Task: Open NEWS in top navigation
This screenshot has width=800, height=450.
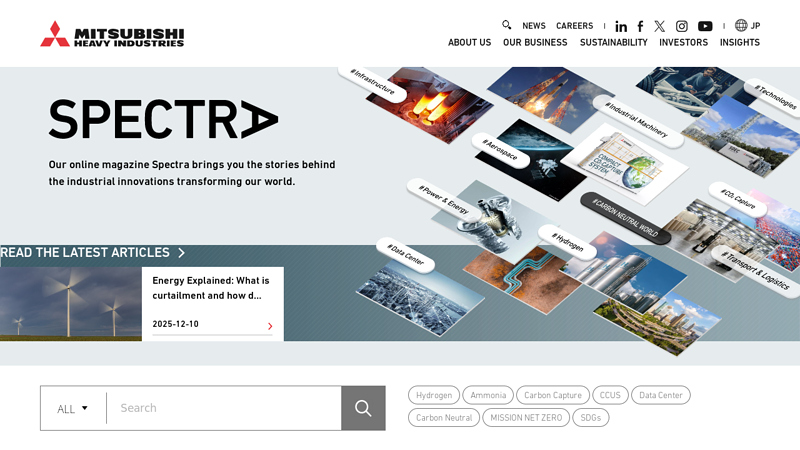Action: point(534,26)
